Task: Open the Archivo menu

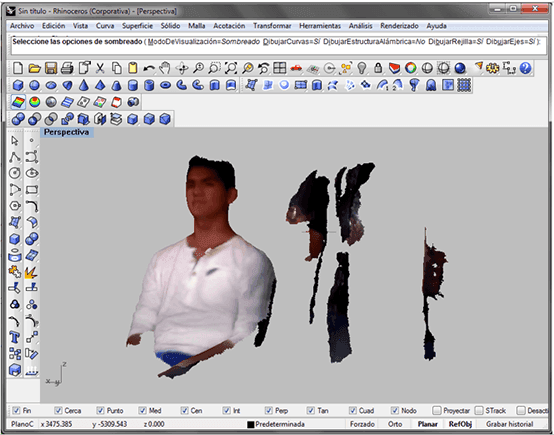Action: [22, 26]
